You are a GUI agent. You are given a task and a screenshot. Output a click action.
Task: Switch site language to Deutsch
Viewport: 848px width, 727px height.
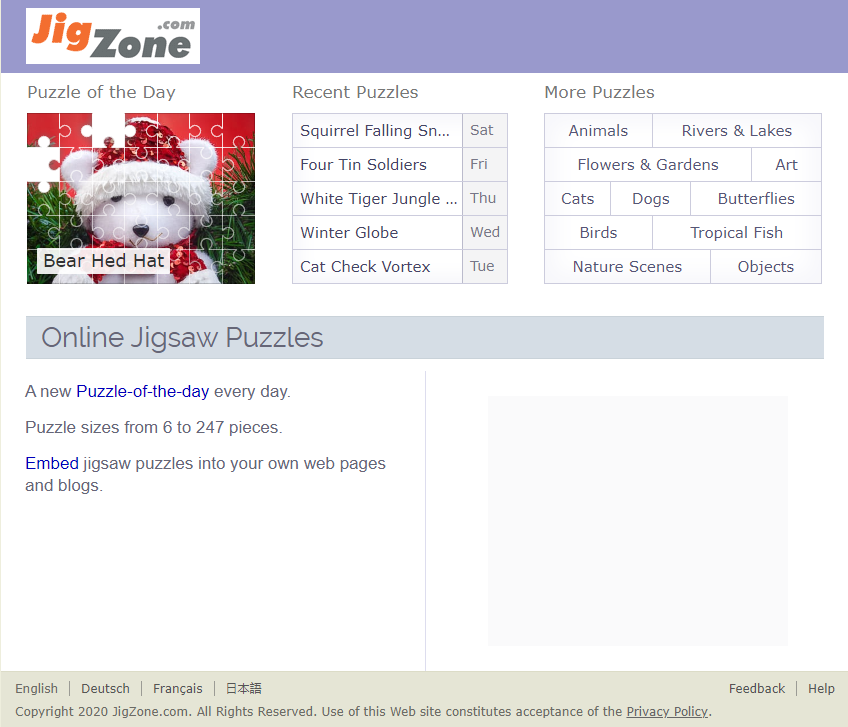(105, 688)
